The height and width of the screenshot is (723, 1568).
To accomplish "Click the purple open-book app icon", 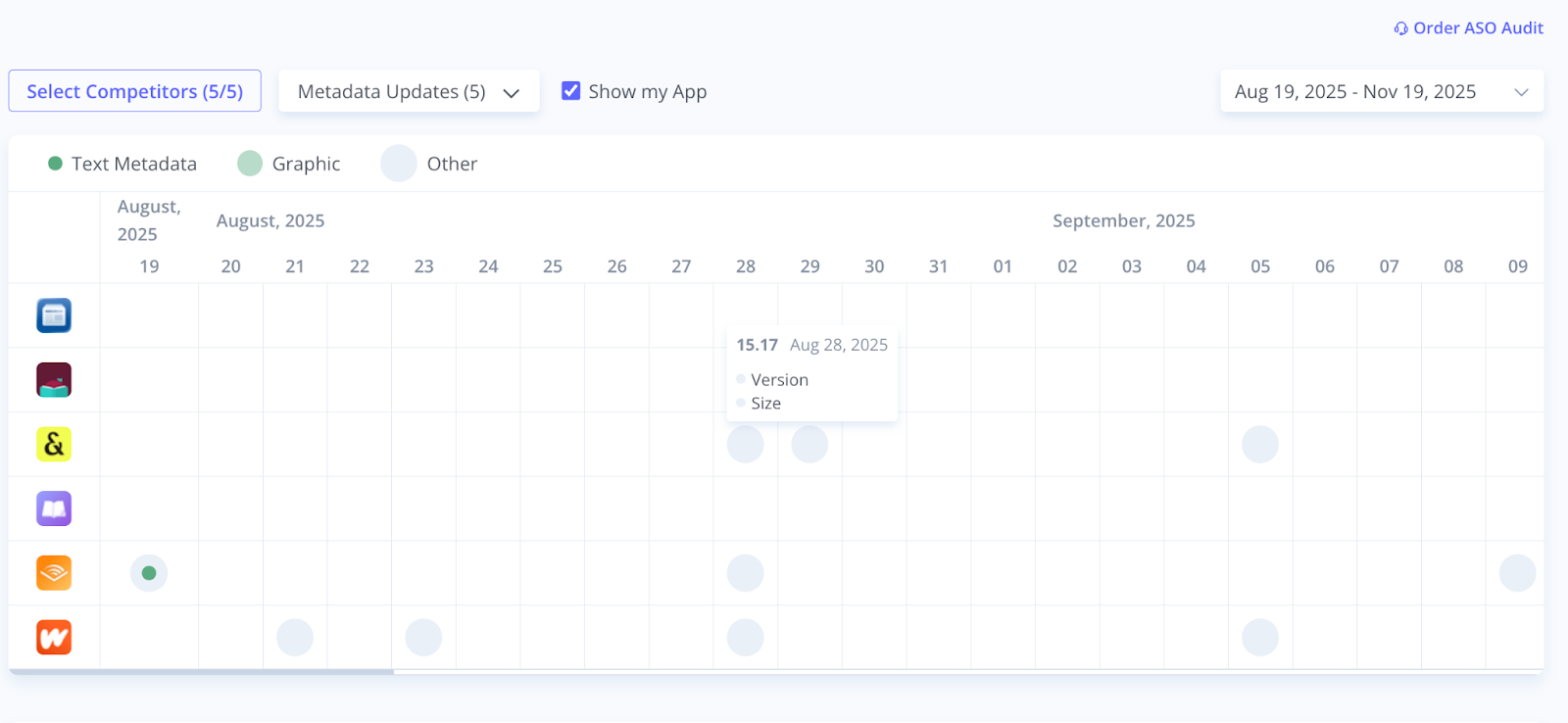I will tap(54, 508).
